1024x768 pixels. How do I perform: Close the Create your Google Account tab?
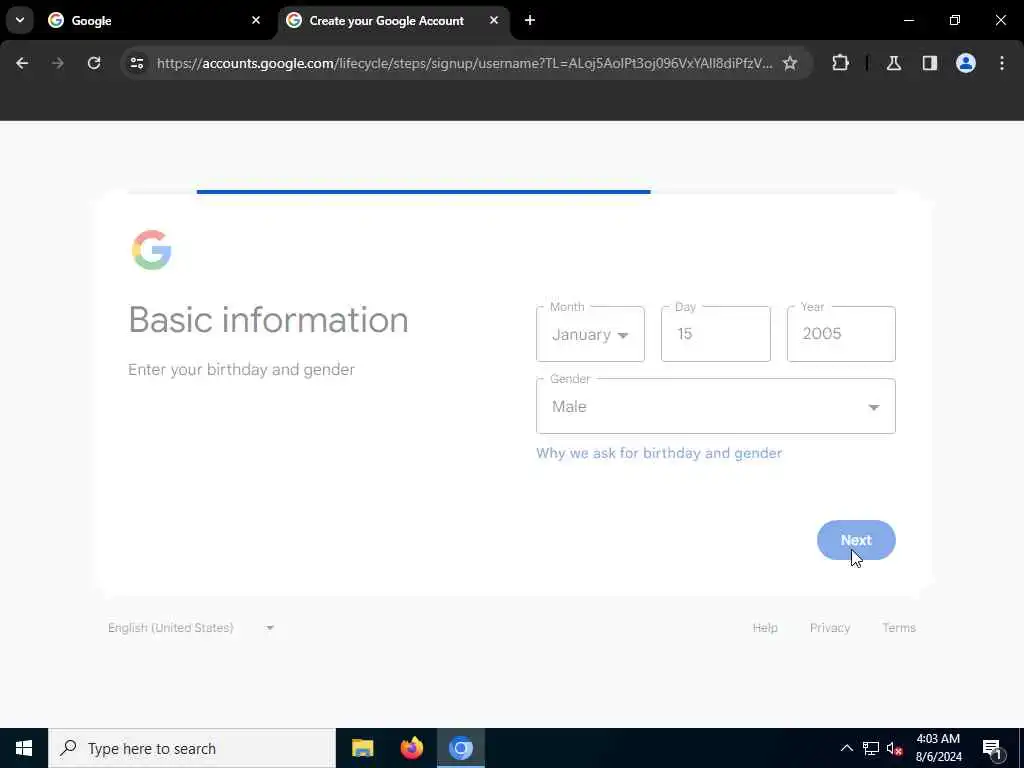tap(494, 20)
